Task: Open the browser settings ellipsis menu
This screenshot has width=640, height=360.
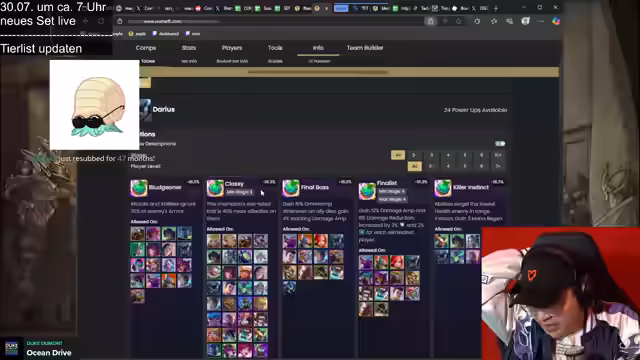Action: pos(540,21)
